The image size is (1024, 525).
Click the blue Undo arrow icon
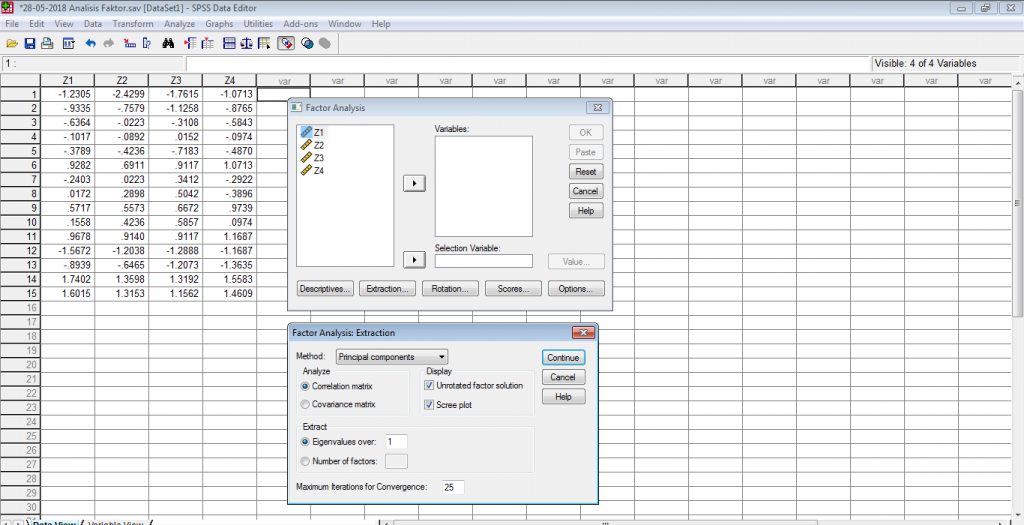91,44
